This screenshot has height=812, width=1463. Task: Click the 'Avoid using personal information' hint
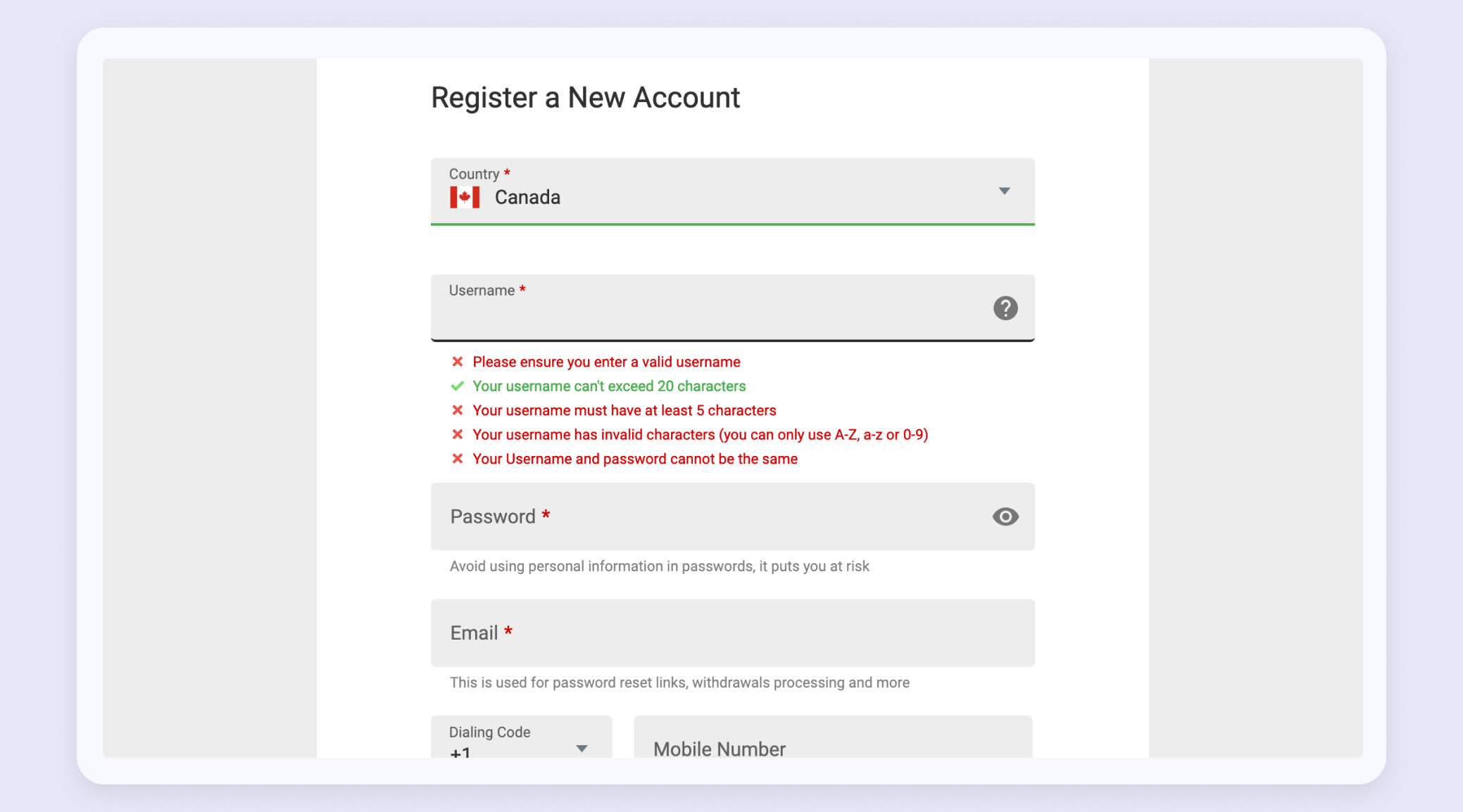point(659,566)
